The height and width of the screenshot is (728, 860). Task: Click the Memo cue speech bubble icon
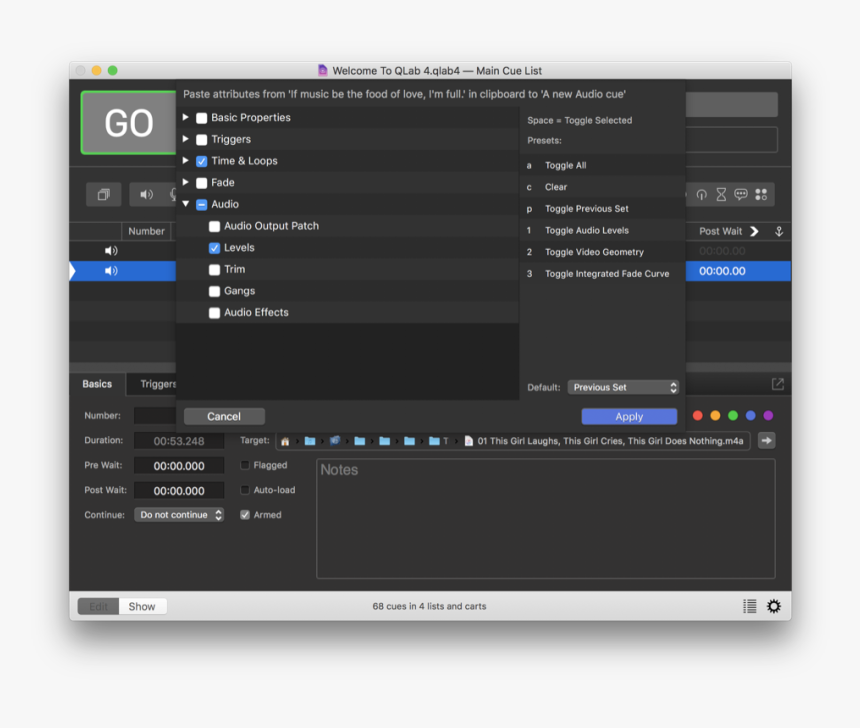pyautogui.click(x=741, y=195)
